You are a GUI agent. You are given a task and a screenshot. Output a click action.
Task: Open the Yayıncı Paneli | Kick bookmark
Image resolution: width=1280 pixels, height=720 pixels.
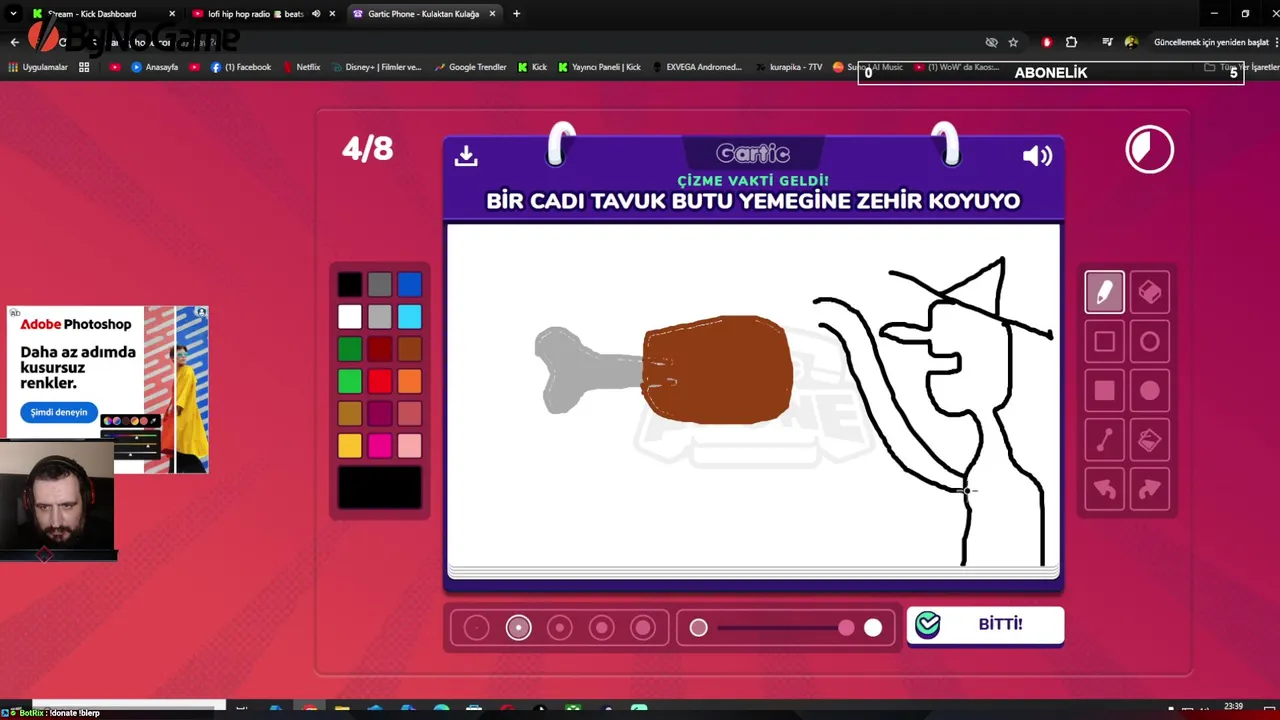tap(600, 67)
